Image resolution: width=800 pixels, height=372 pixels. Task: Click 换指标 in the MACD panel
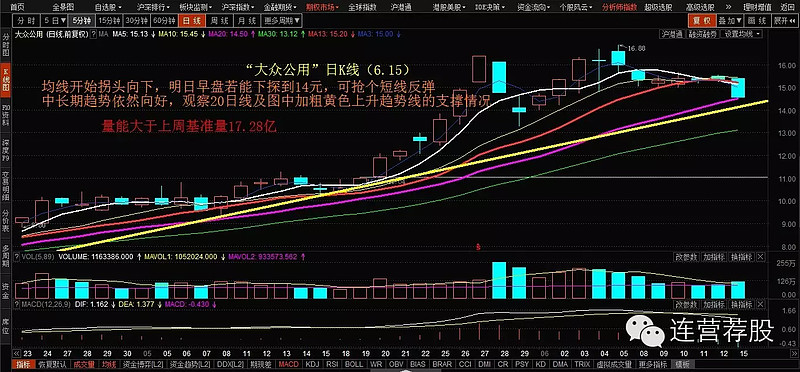point(741,304)
